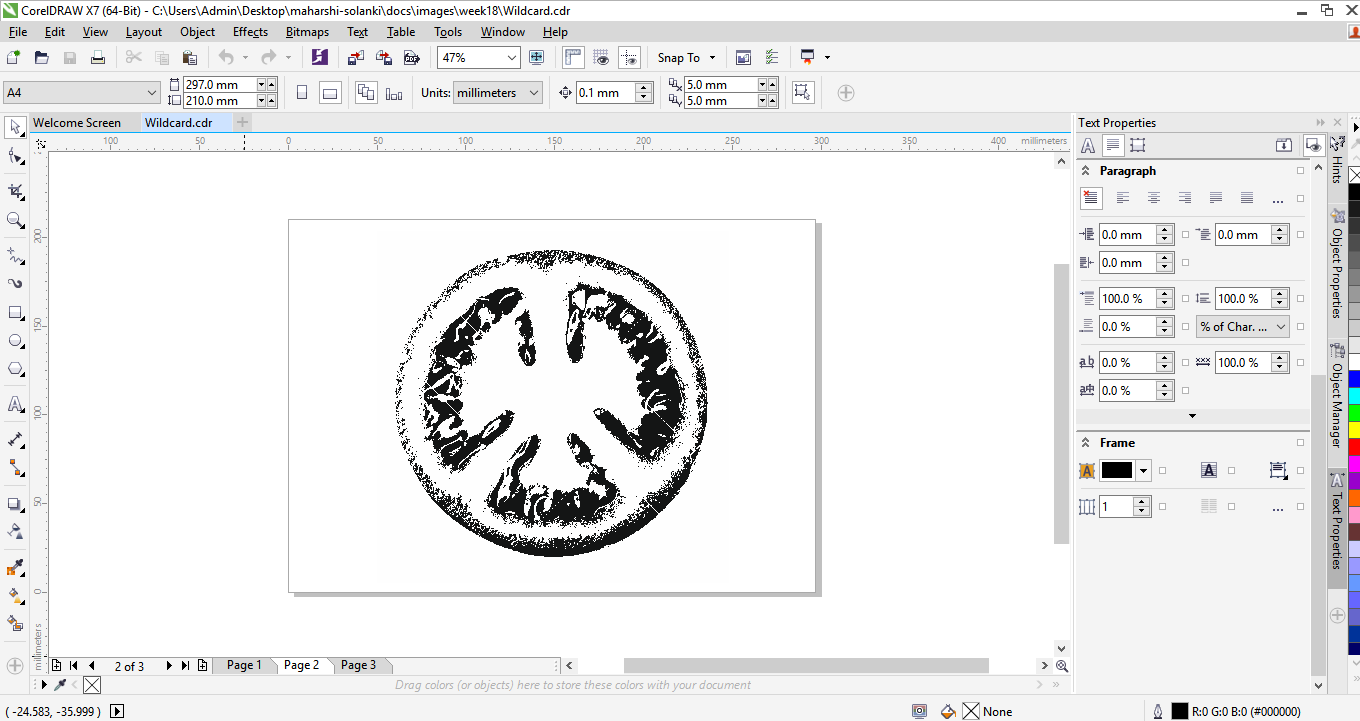Select the Ellipse tool

(x=15, y=341)
